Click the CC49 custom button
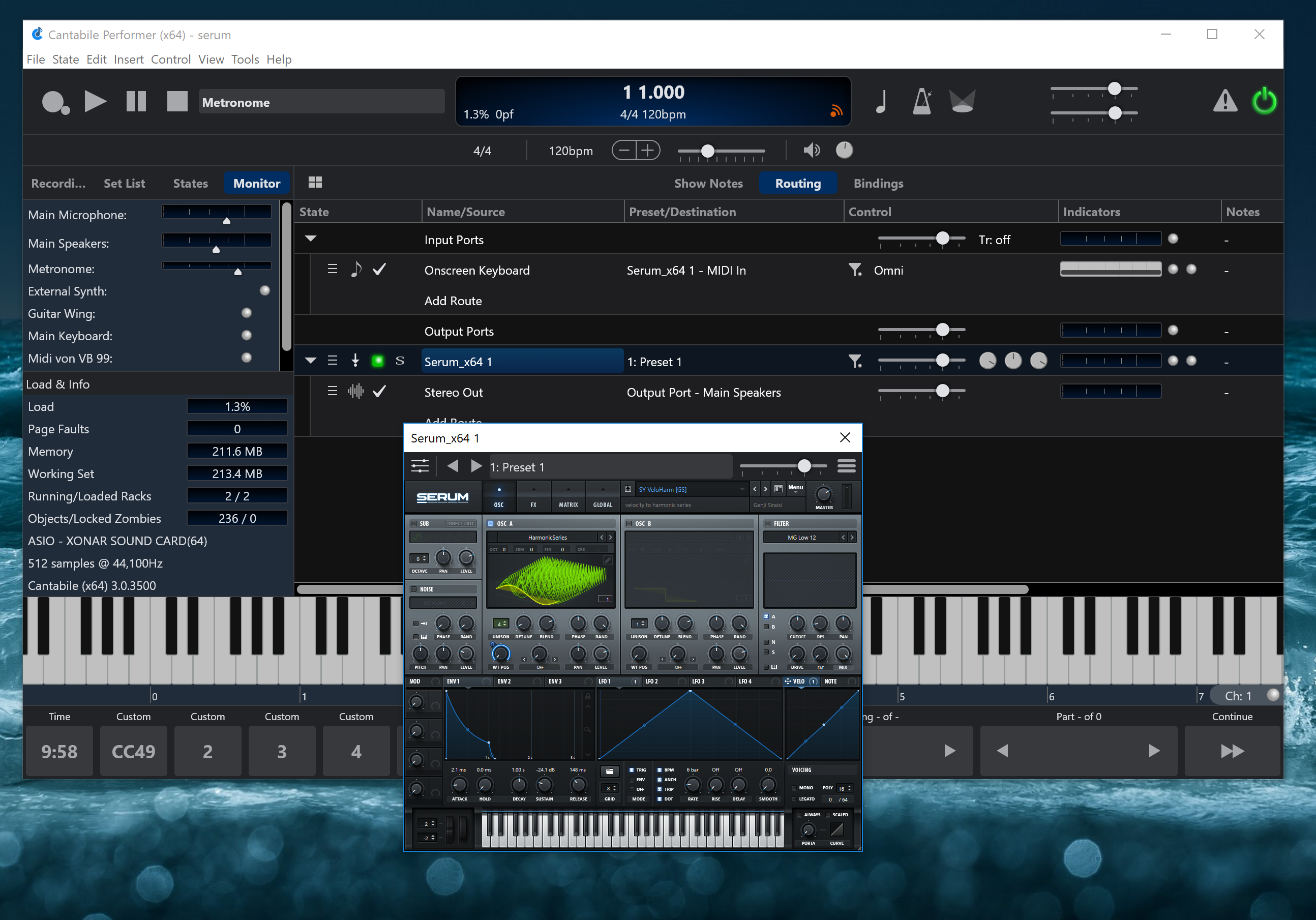The height and width of the screenshot is (920, 1316). point(133,751)
